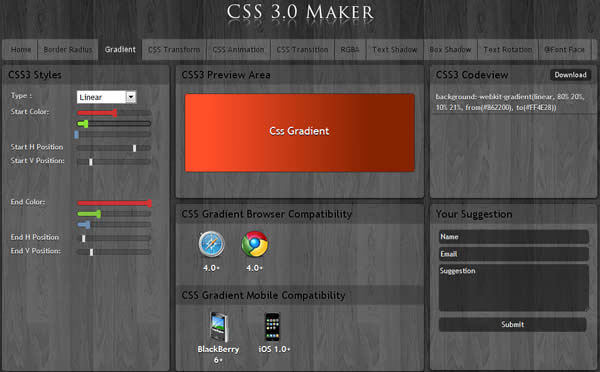Adjust the End Color blue slider
Screen dimensions: 600x372
(114, 225)
